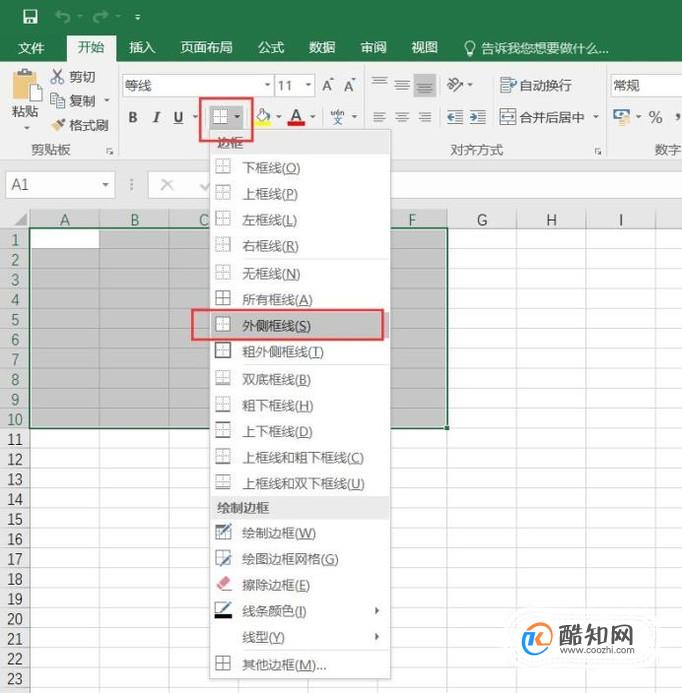This screenshot has height=693, width=682.
Task: Click the 绘制边框(W) pencil icon
Action: [223, 533]
